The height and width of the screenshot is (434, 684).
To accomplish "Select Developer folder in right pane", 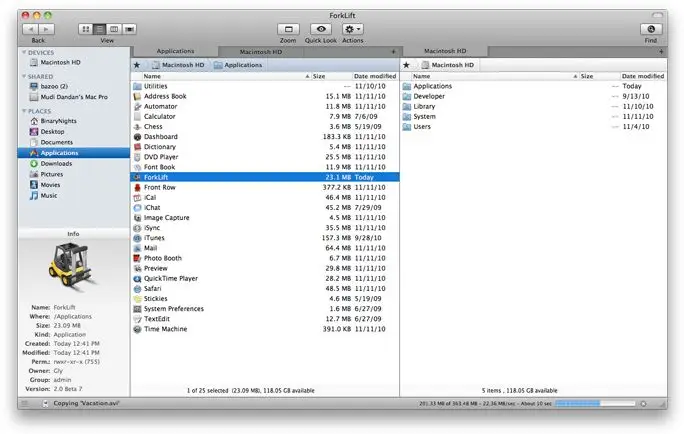I will [x=533, y=96].
